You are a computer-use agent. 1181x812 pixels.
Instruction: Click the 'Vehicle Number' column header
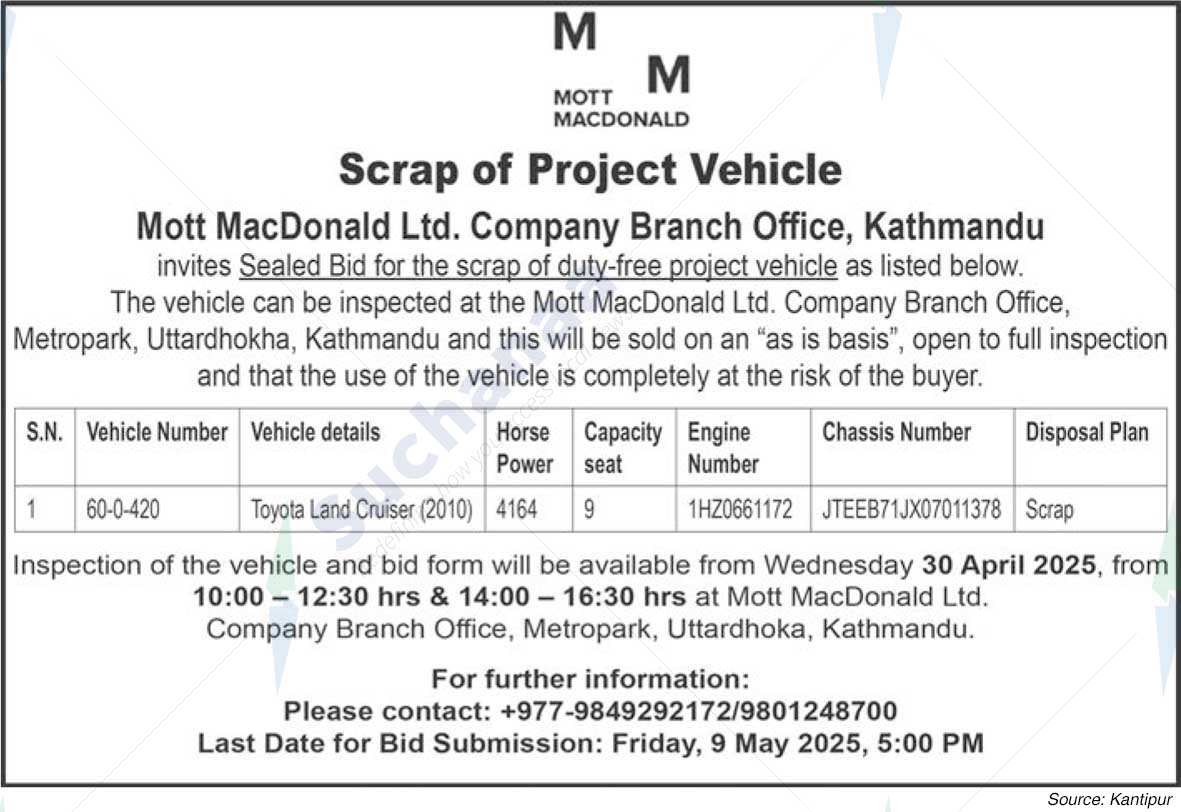[x=157, y=432]
